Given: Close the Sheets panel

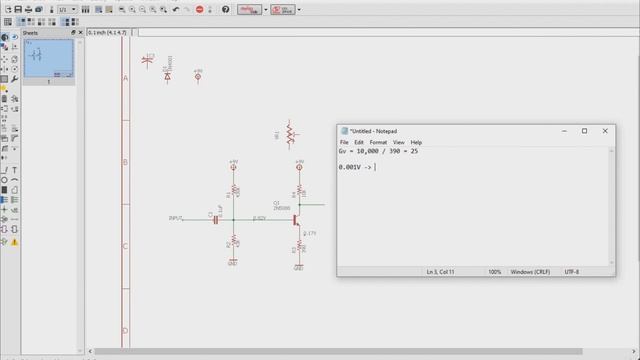Looking at the screenshot, I should [80, 32].
